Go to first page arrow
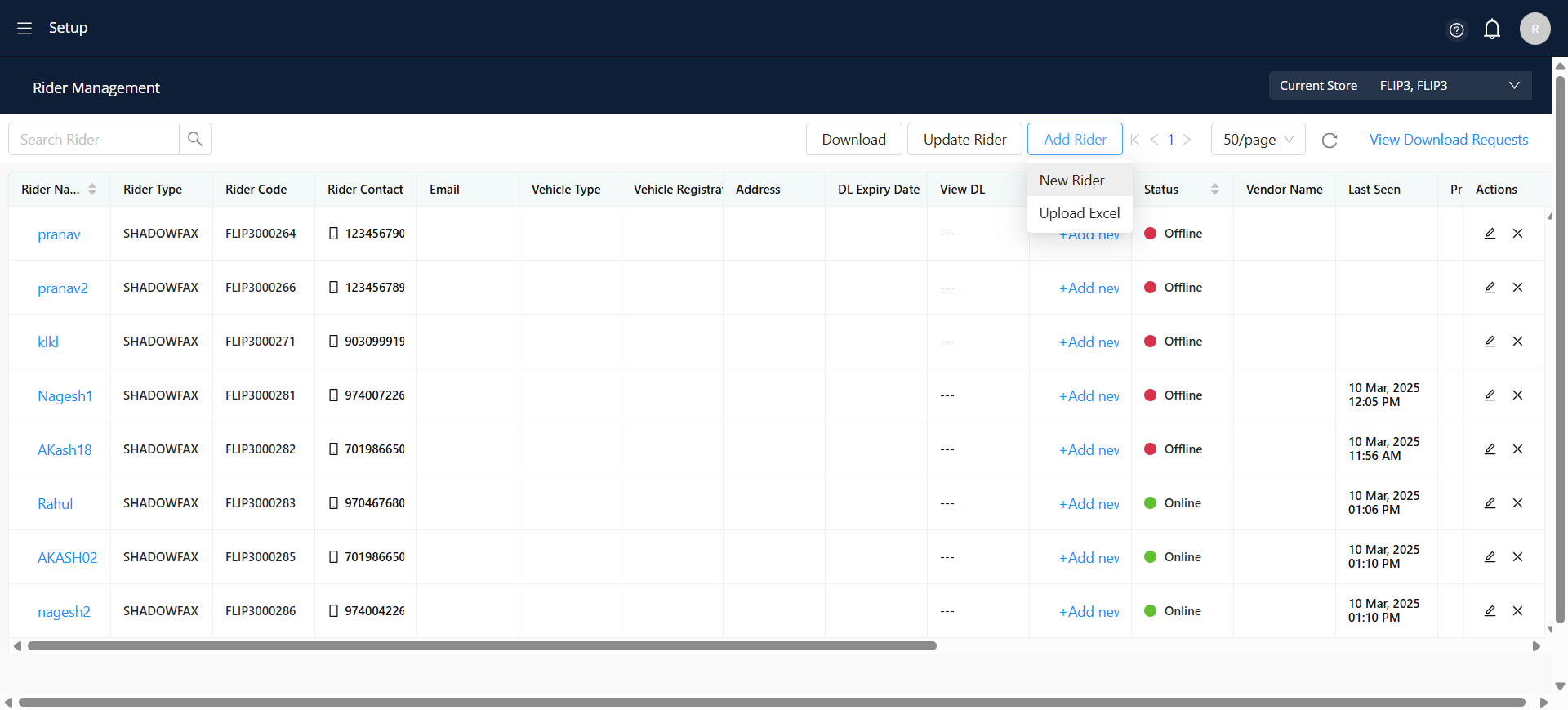 coord(1134,140)
